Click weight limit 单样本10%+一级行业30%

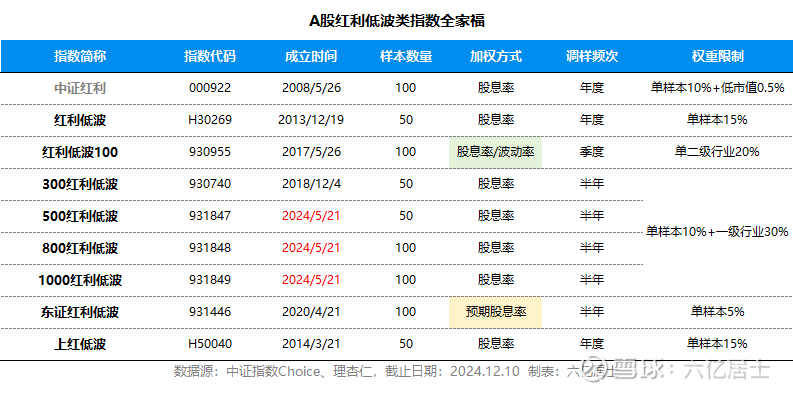[717, 232]
